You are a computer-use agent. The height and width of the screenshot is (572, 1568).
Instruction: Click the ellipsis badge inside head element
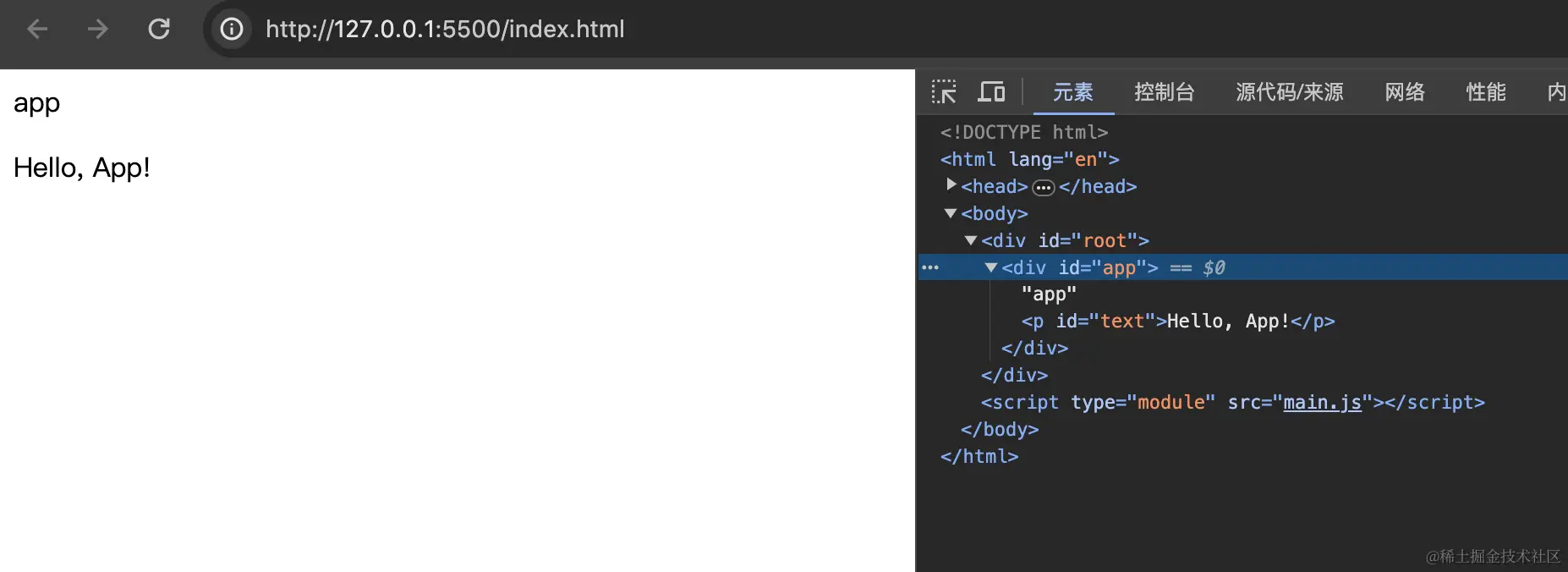coord(1044,187)
